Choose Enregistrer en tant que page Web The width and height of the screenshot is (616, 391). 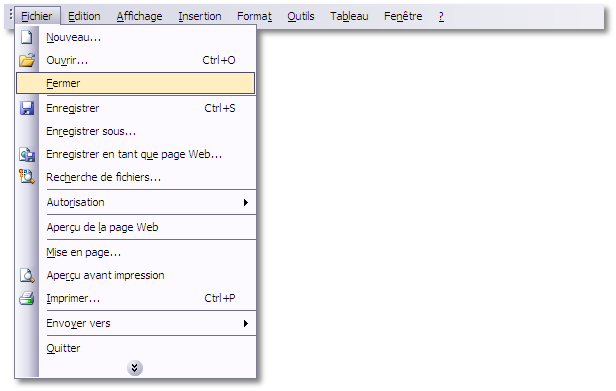136,154
